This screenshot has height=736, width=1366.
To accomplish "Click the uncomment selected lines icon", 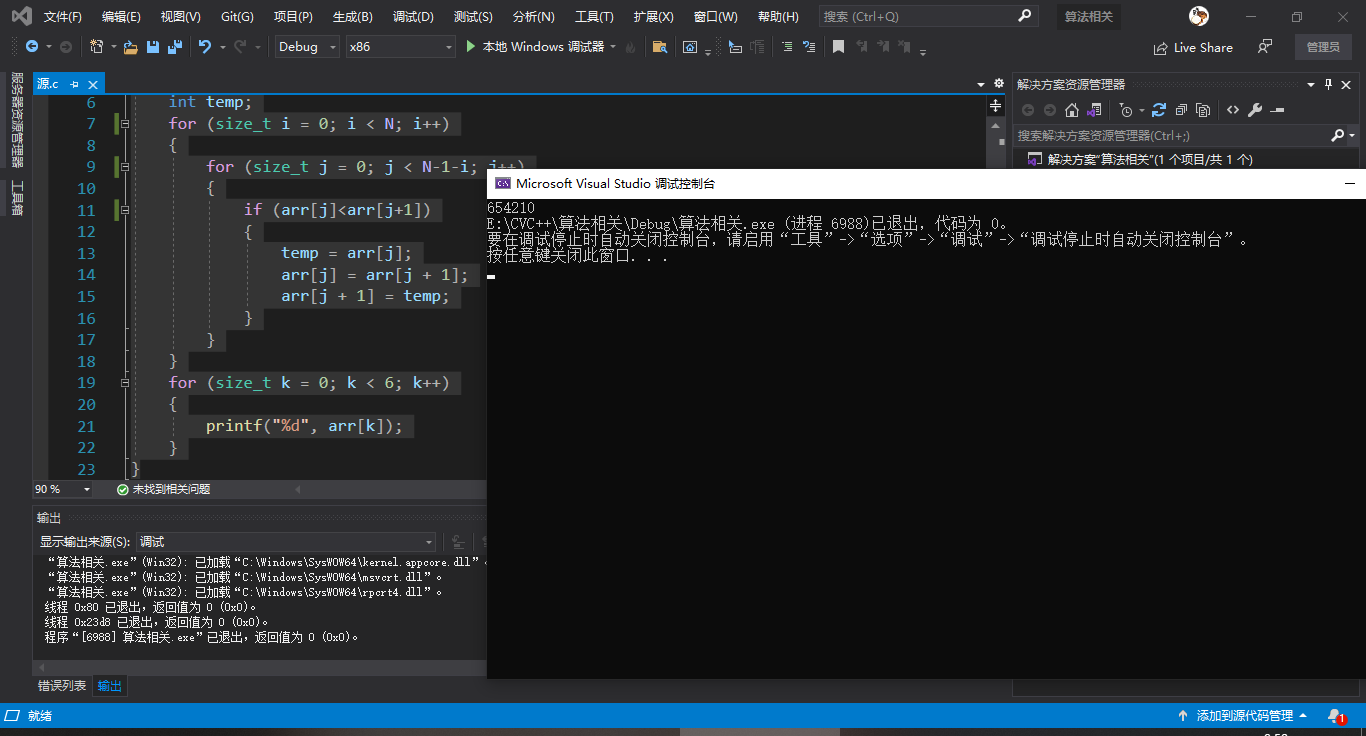I will click(809, 47).
